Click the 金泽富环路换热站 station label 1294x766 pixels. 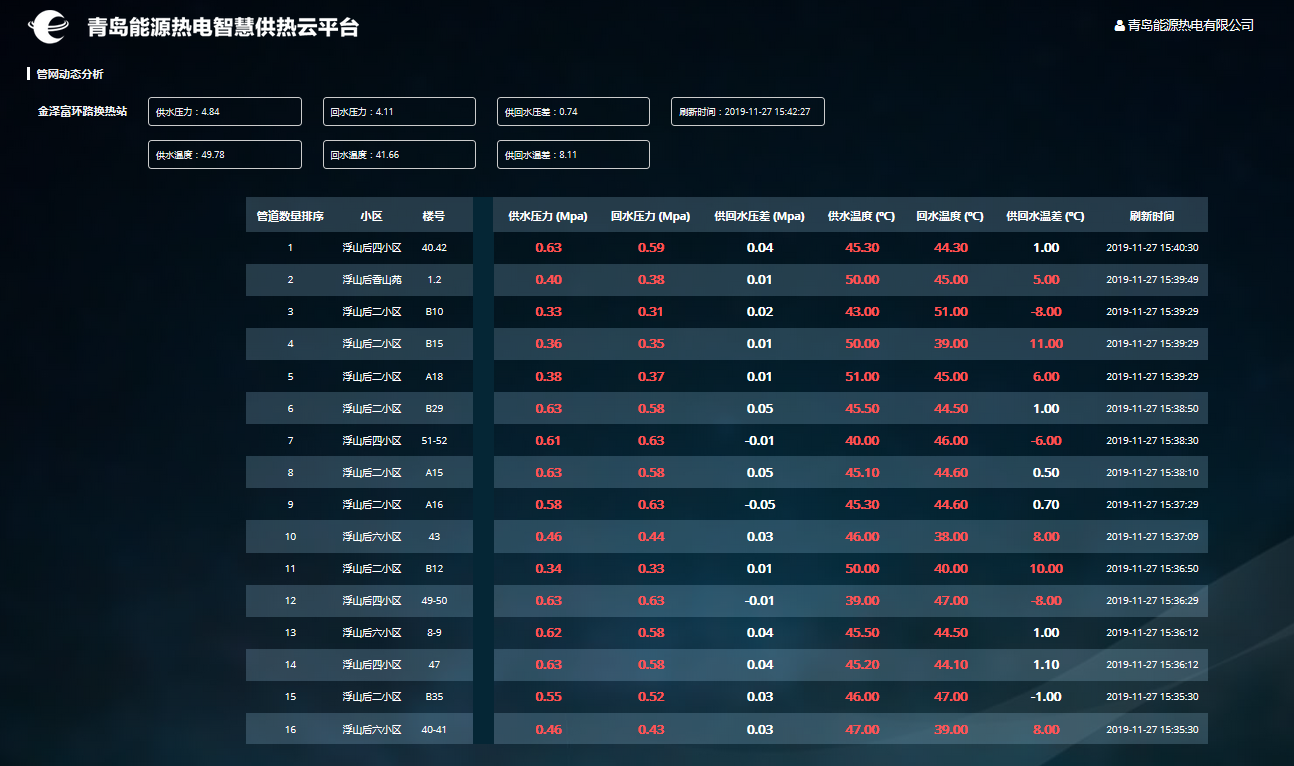[82, 112]
